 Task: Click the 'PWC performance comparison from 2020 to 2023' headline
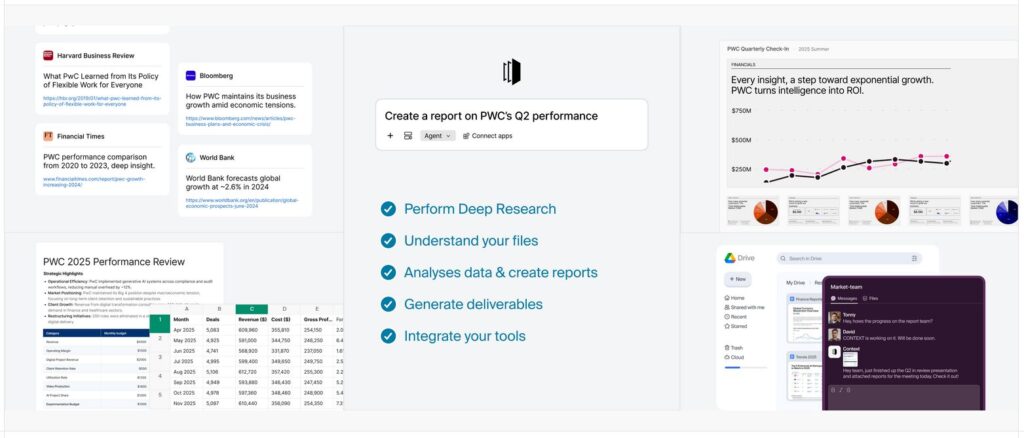point(99,161)
